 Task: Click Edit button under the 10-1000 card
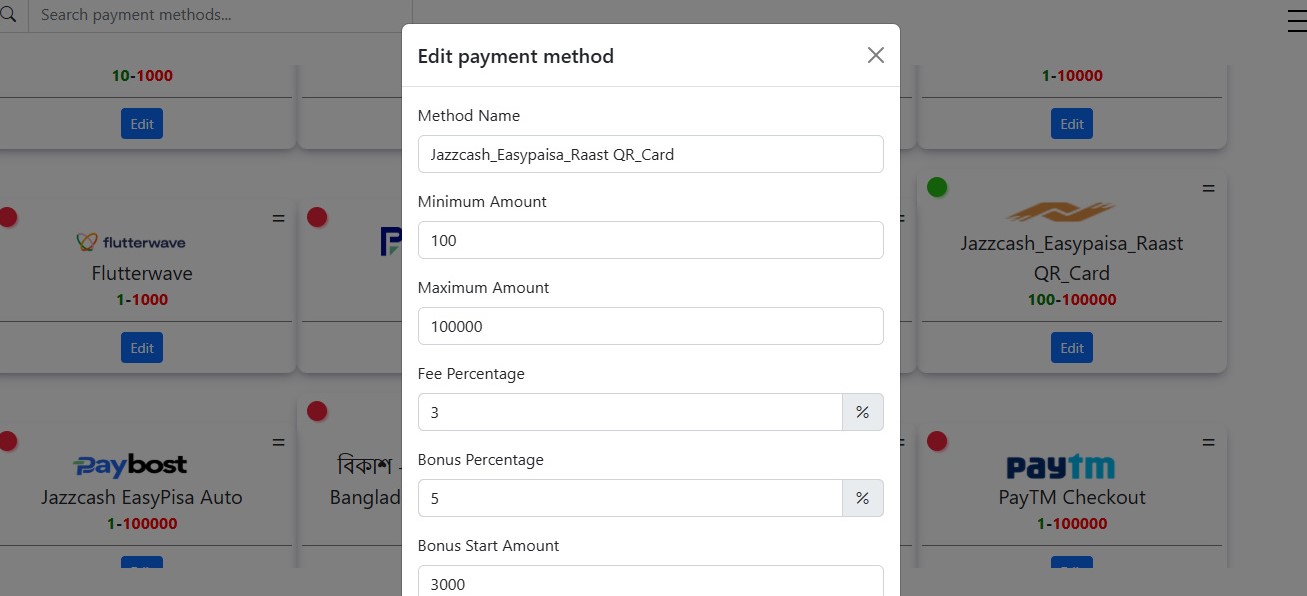(x=142, y=124)
